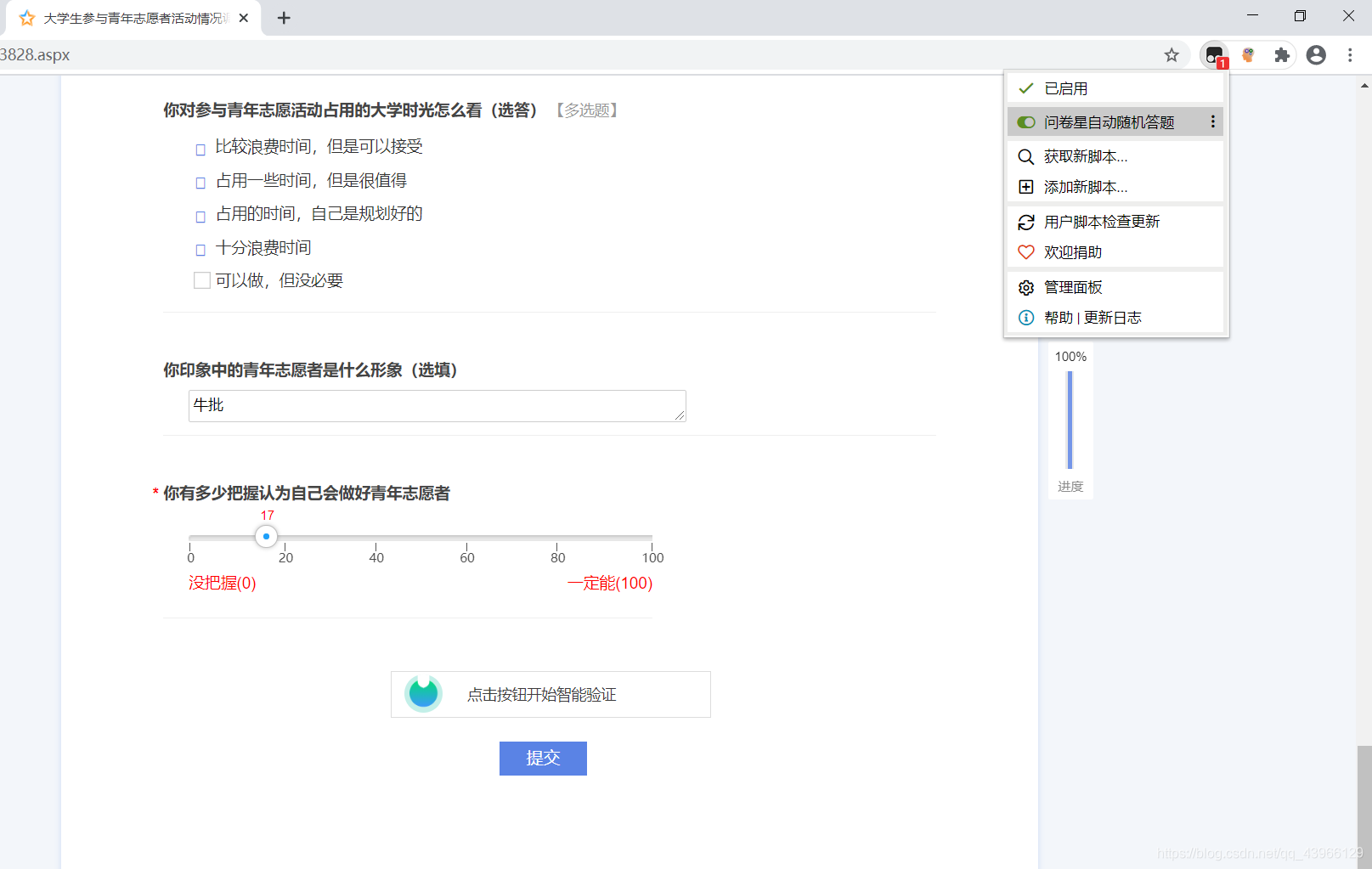
Task: Select the 添加新脚本 menu entry
Action: 1086,187
